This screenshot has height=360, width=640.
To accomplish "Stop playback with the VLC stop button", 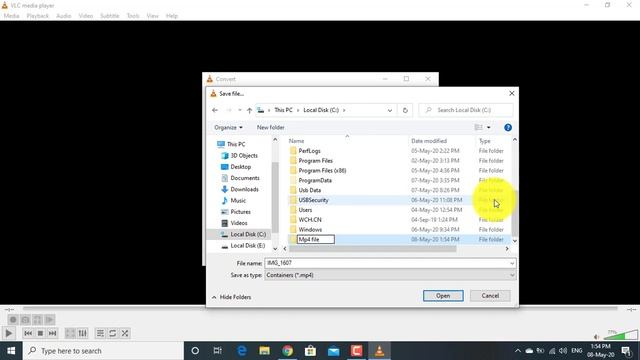I will coord(40,333).
